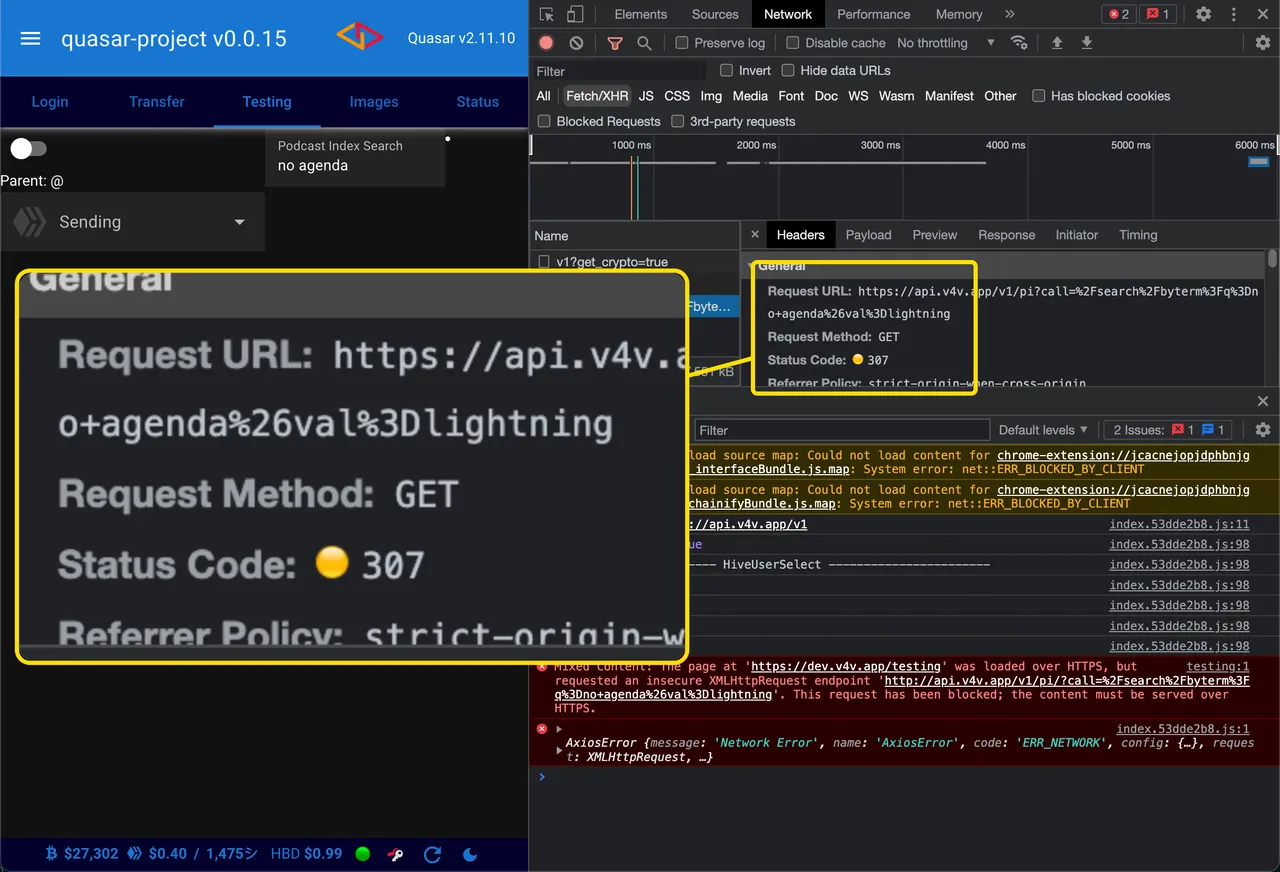Check the 3rd-party requests checkbox
Viewport: 1280px width, 872px height.
point(678,121)
